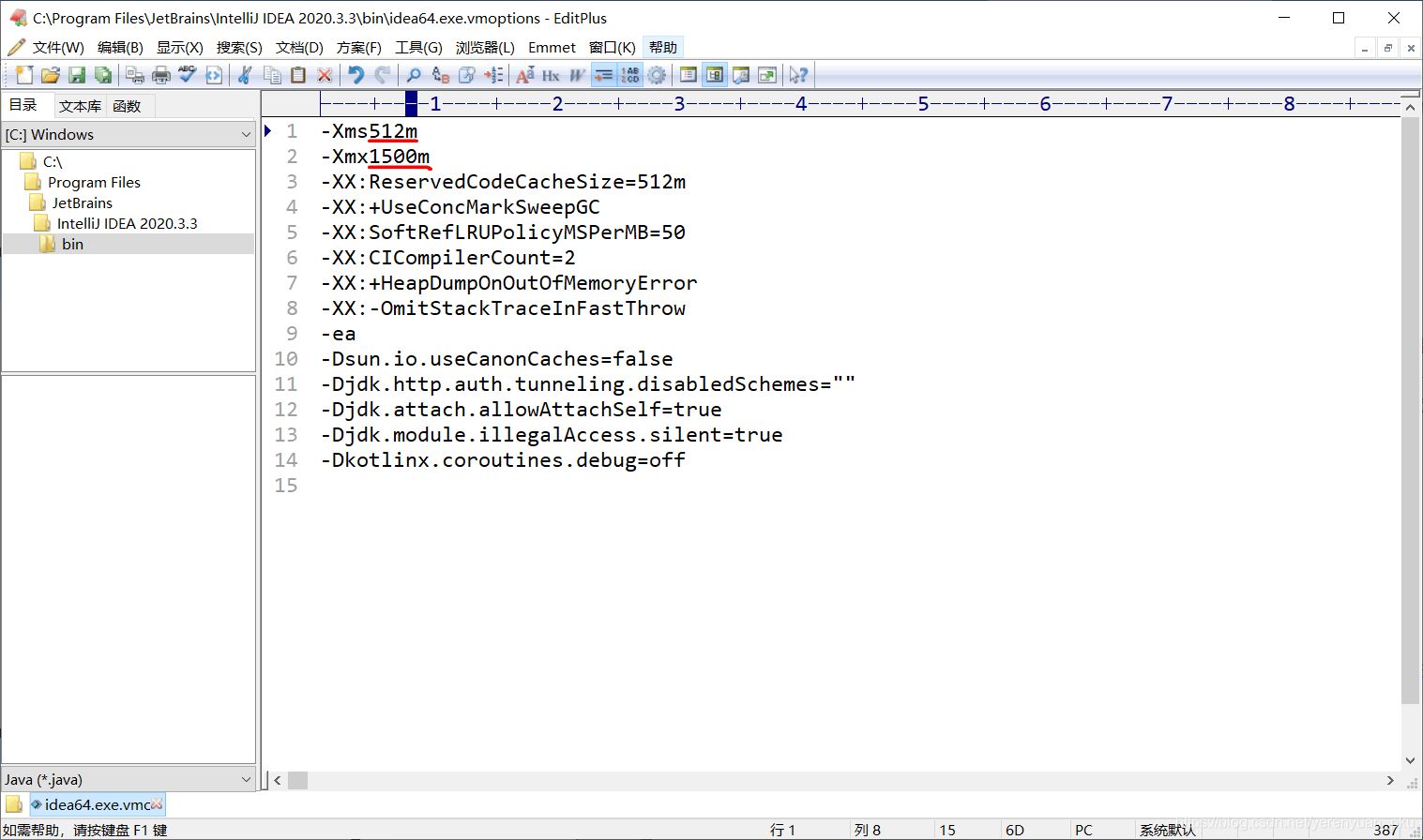The image size is (1423, 840).
Task: Open the 搜索(S) menu
Action: tap(239, 47)
